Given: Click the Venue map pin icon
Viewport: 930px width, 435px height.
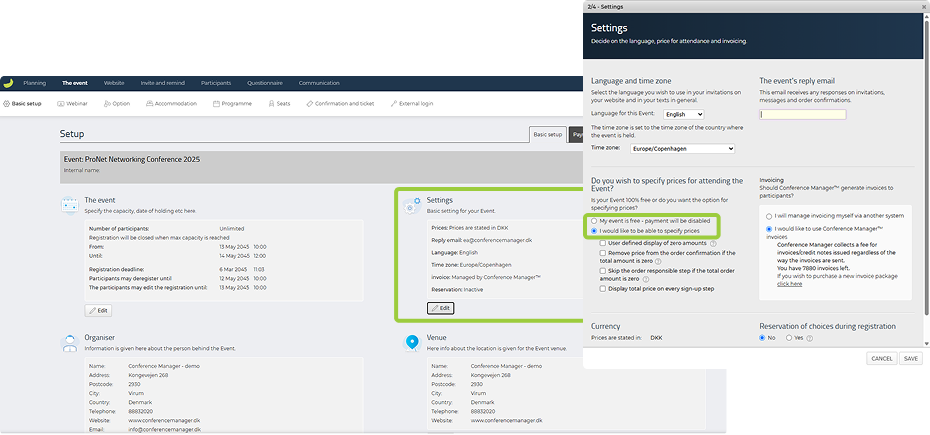Looking at the screenshot, I should 411,343.
